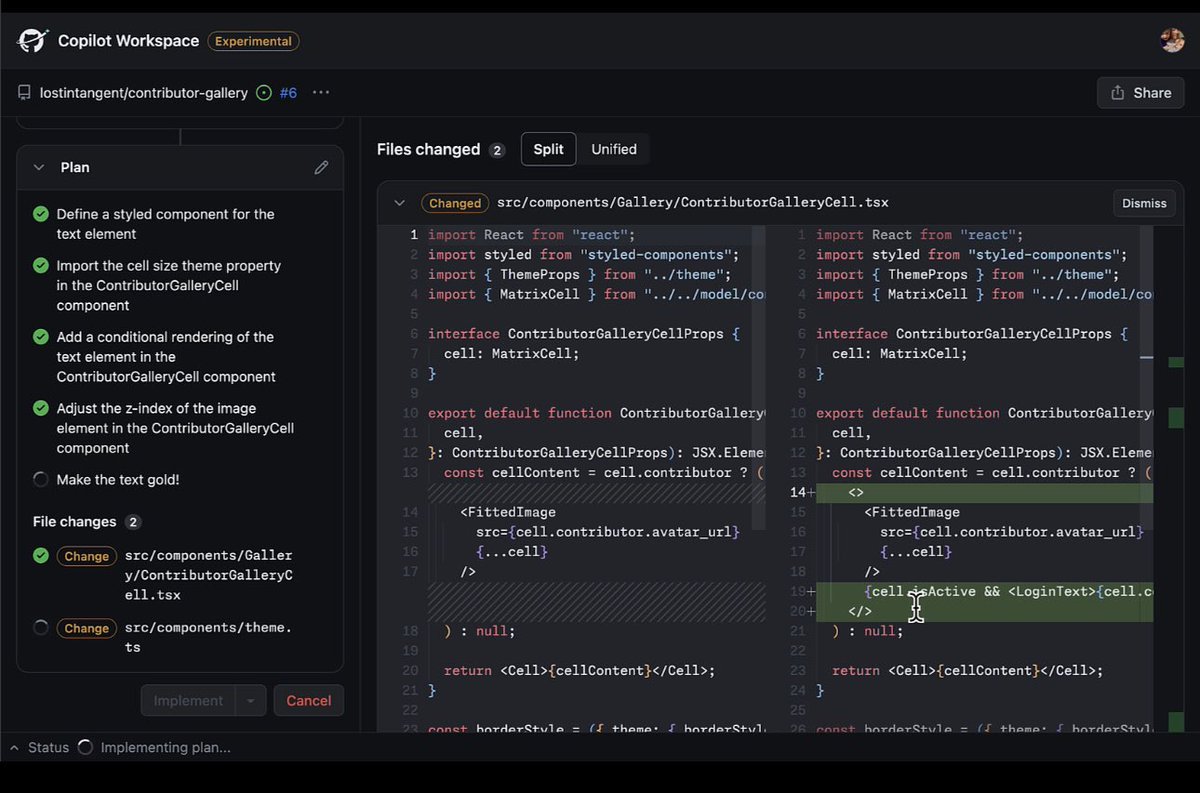Open the Implement split-button dropdown arrow
1200x793 pixels.
point(251,701)
